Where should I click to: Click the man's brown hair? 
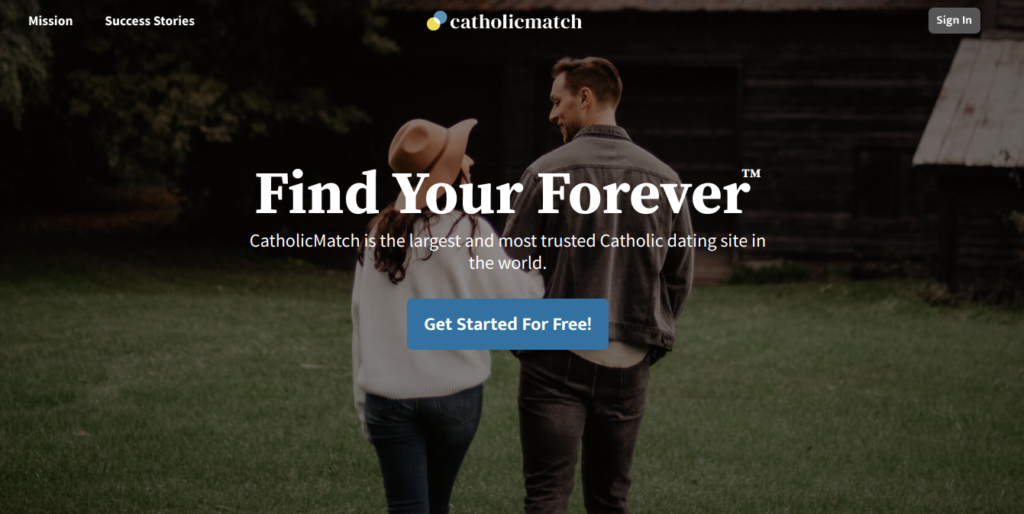point(588,77)
